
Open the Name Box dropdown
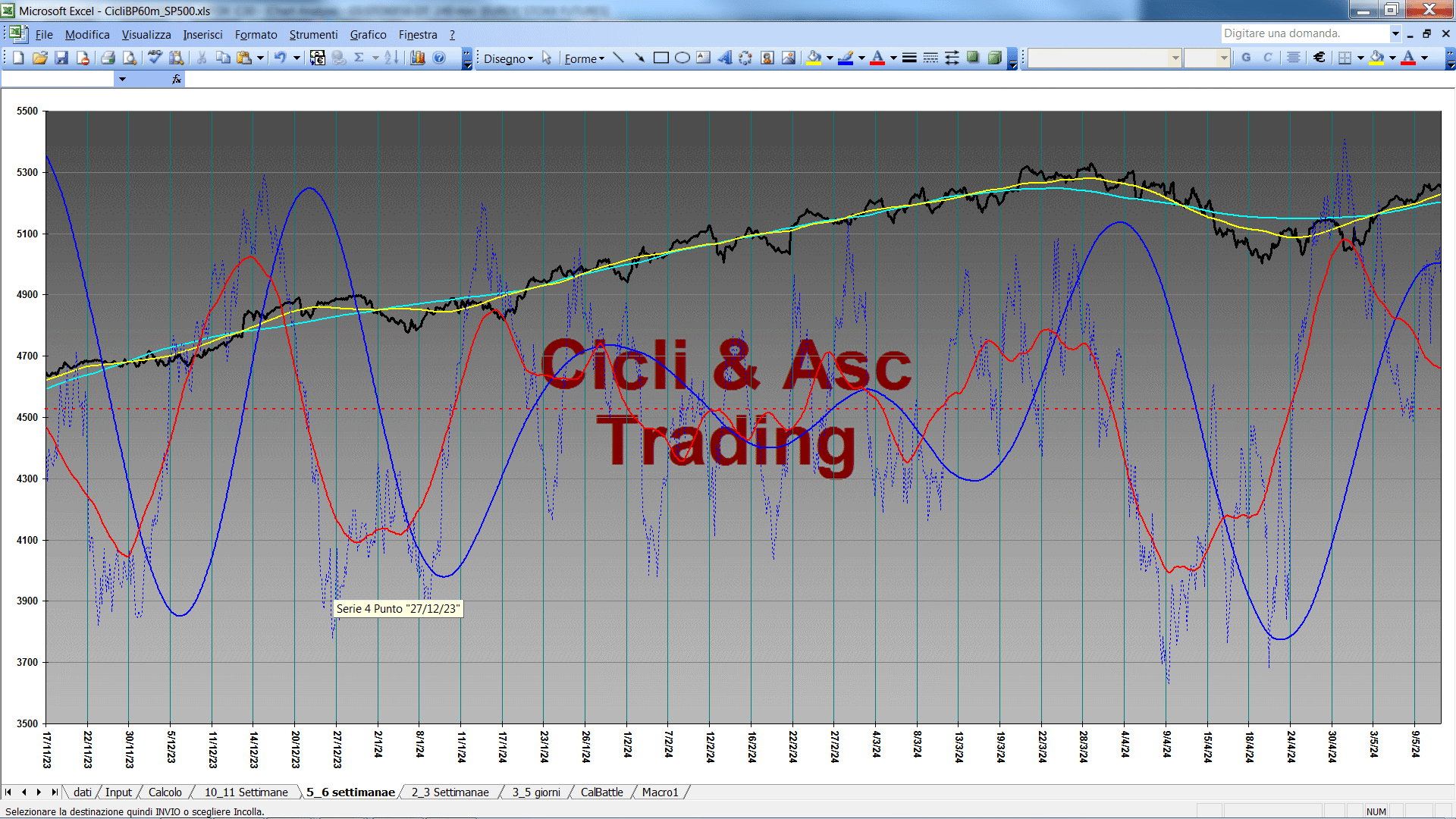tap(122, 79)
